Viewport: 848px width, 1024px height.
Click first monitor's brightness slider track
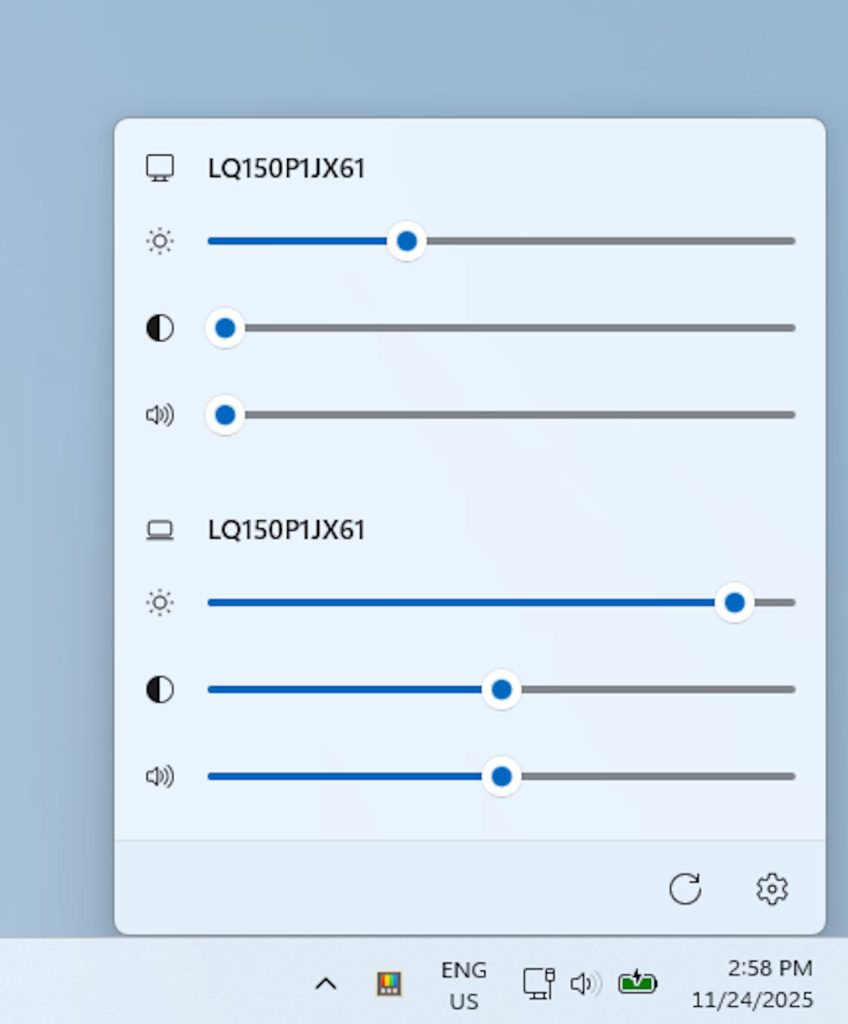(600, 241)
